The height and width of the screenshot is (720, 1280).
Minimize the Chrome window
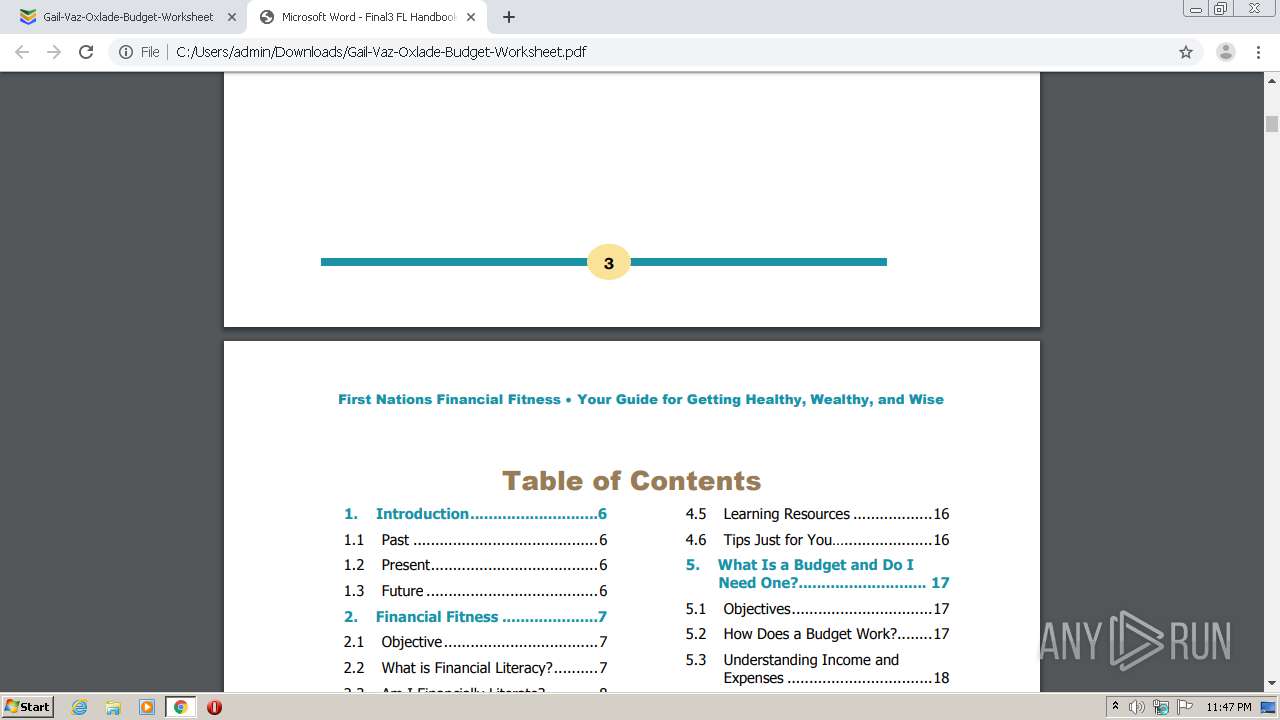click(1196, 9)
